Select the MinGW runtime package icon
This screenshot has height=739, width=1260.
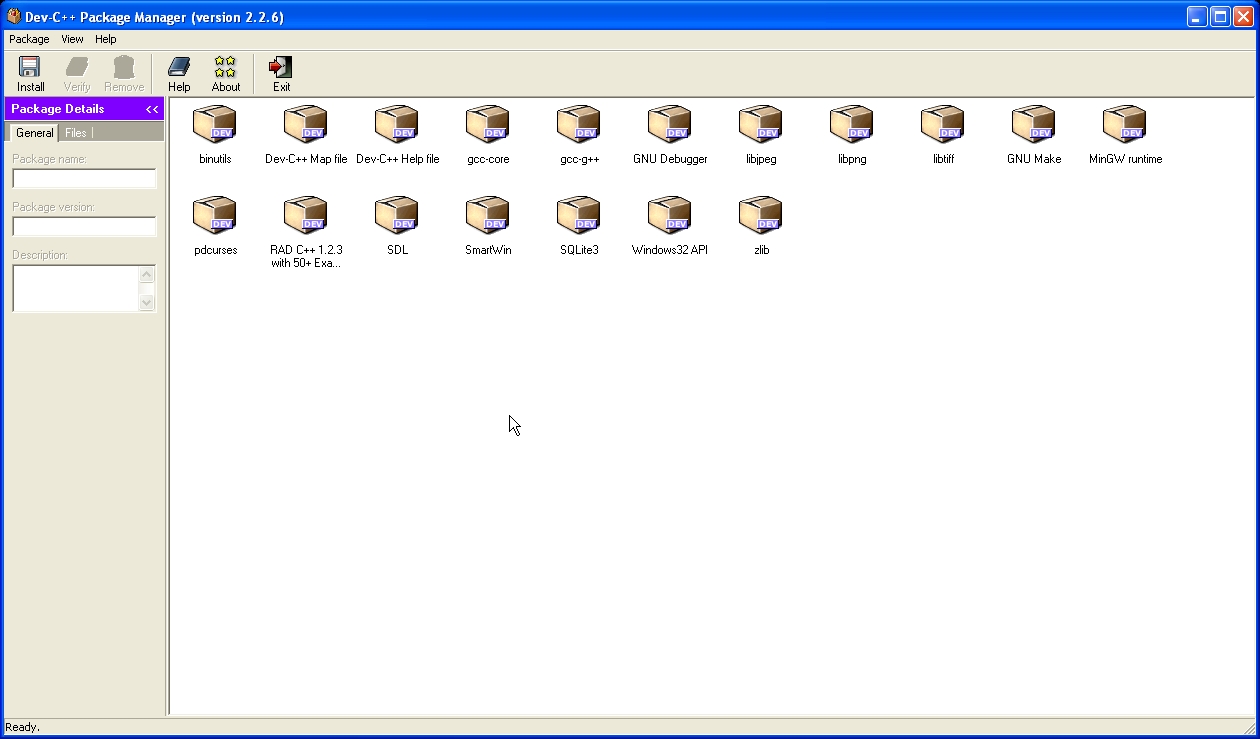pos(1125,125)
